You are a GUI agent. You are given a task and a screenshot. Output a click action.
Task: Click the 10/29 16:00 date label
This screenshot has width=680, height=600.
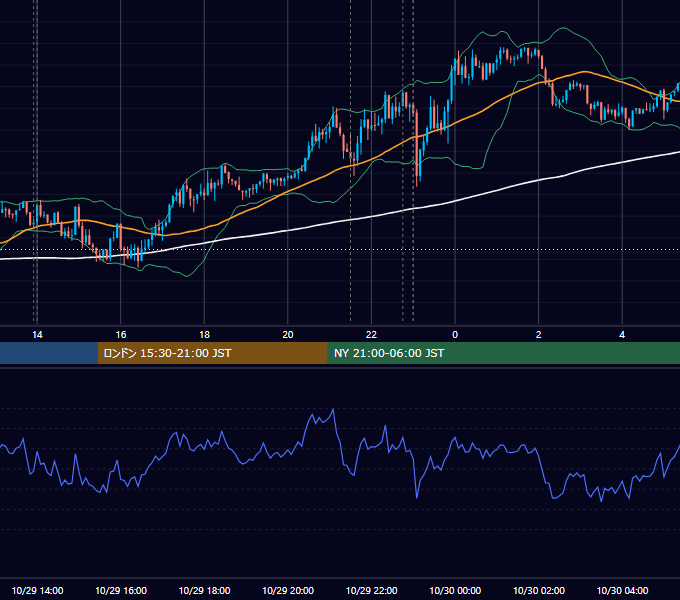(121, 590)
